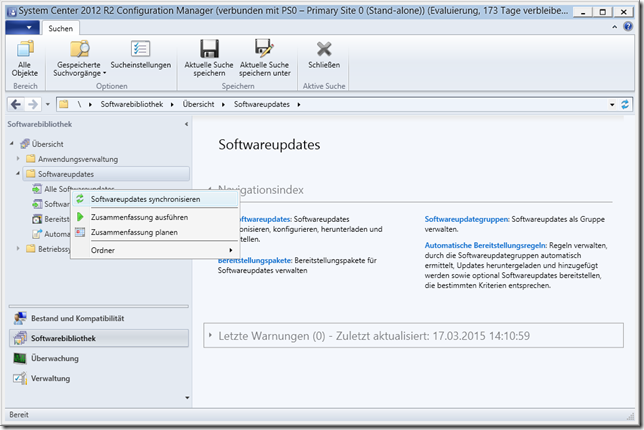Select Anwendungsverwaltung folder in tree
The image size is (644, 430).
pyautogui.click(x=78, y=159)
